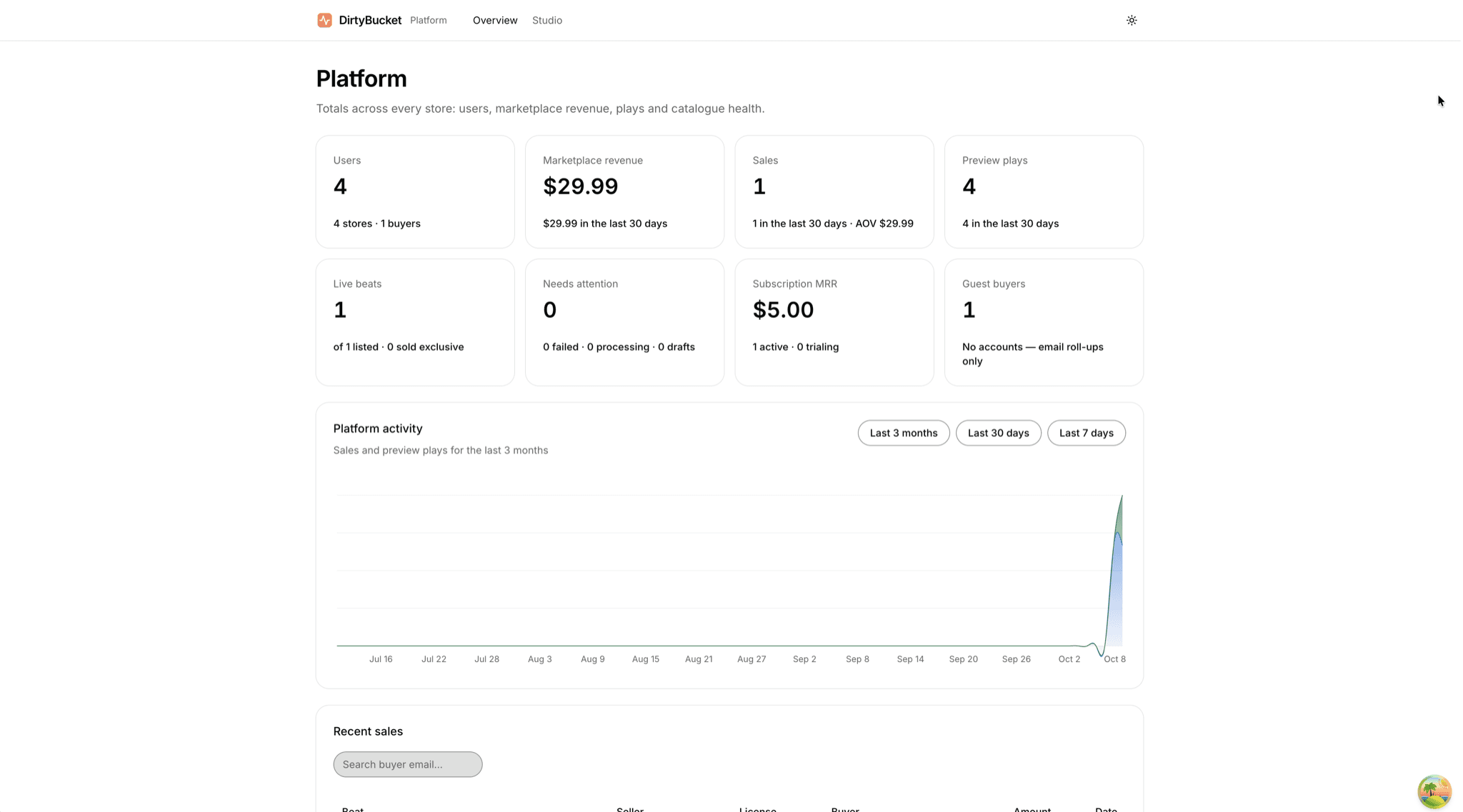
Task: Toggle the light/dark theme sun icon
Action: pos(1132,20)
